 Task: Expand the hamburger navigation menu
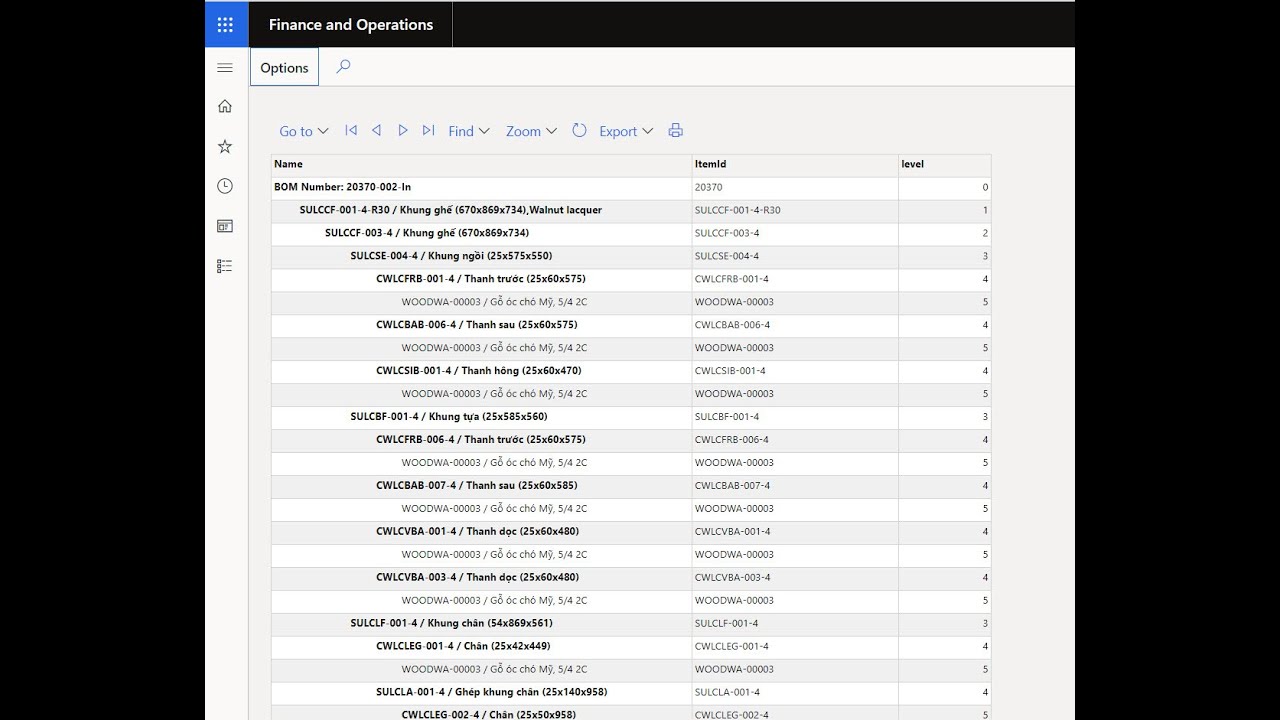[x=225, y=67]
